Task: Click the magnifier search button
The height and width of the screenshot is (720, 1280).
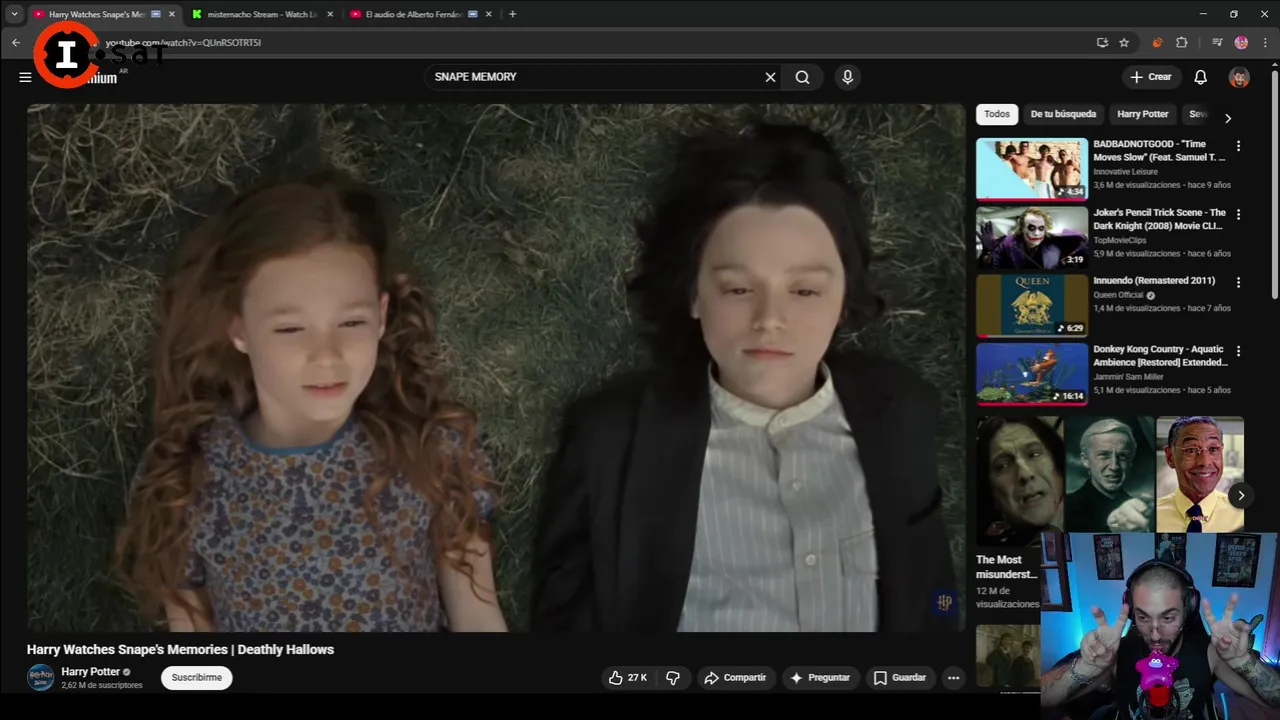Action: point(802,77)
